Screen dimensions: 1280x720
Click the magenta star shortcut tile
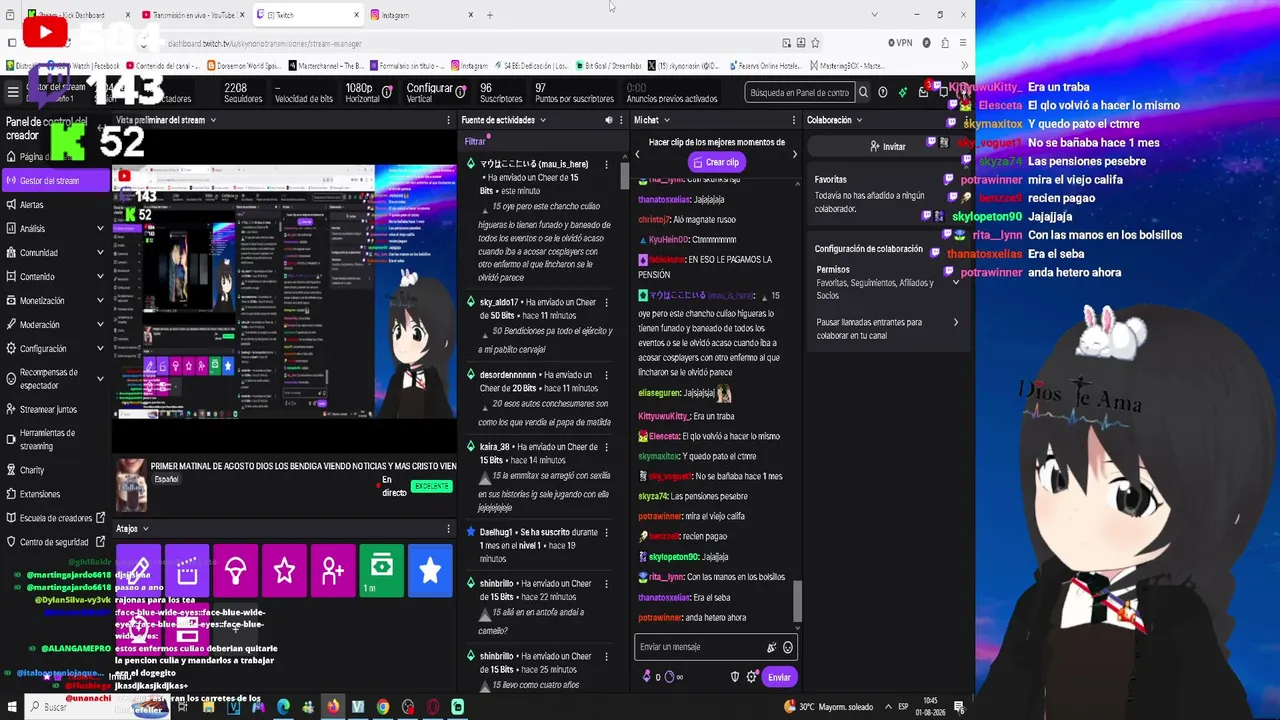(284, 570)
